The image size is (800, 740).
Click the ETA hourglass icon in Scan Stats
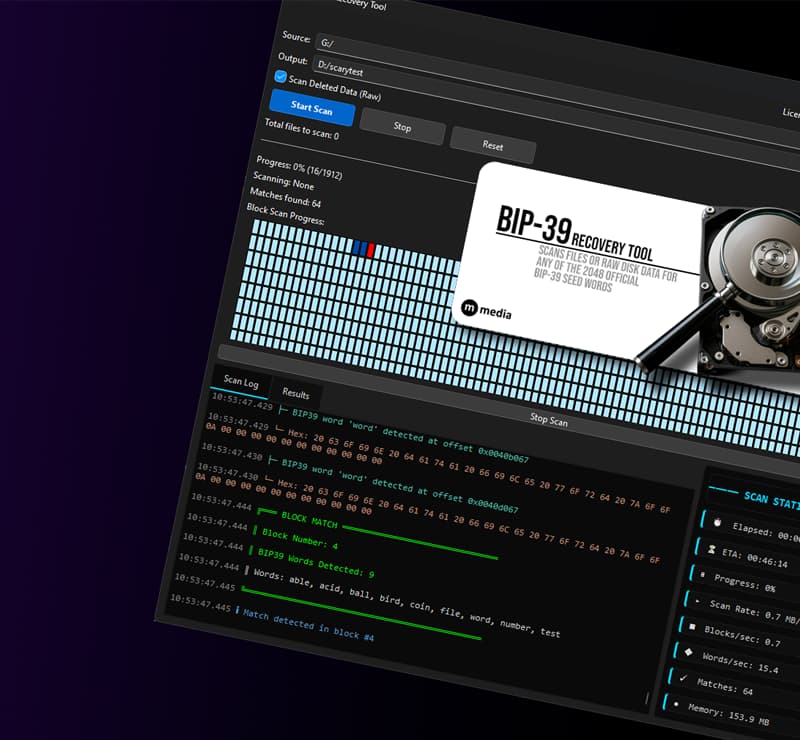(x=713, y=551)
